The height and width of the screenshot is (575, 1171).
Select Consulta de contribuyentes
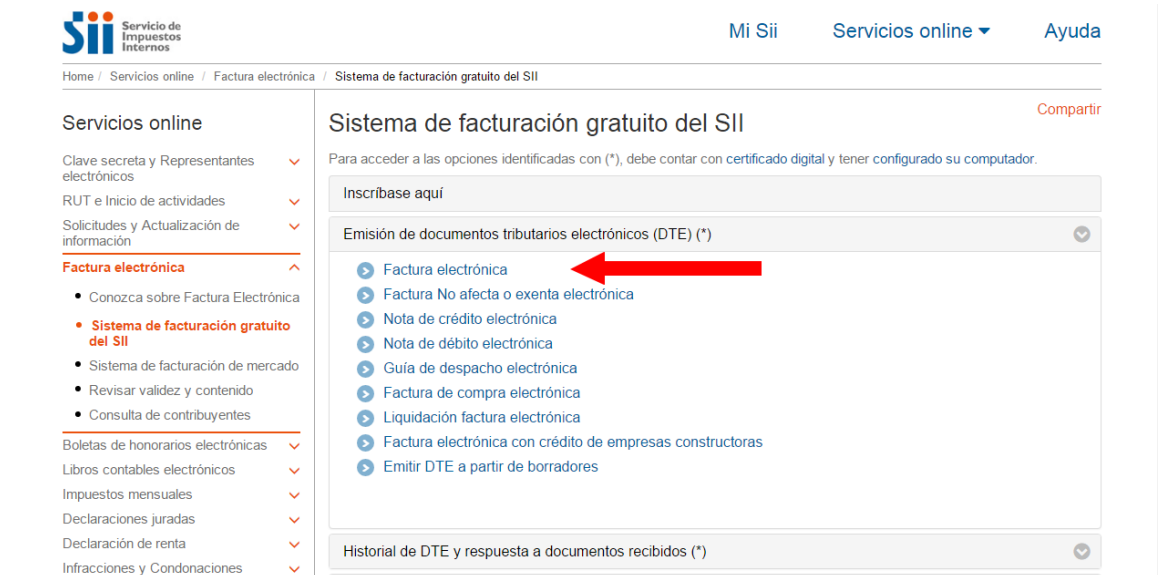pyautogui.click(x=170, y=414)
